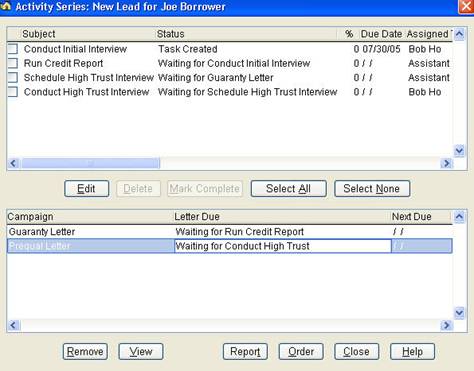The width and height of the screenshot is (474, 371).
Task: Check the Conduct Initial Interview checkbox
Action: pyautogui.click(x=13, y=49)
